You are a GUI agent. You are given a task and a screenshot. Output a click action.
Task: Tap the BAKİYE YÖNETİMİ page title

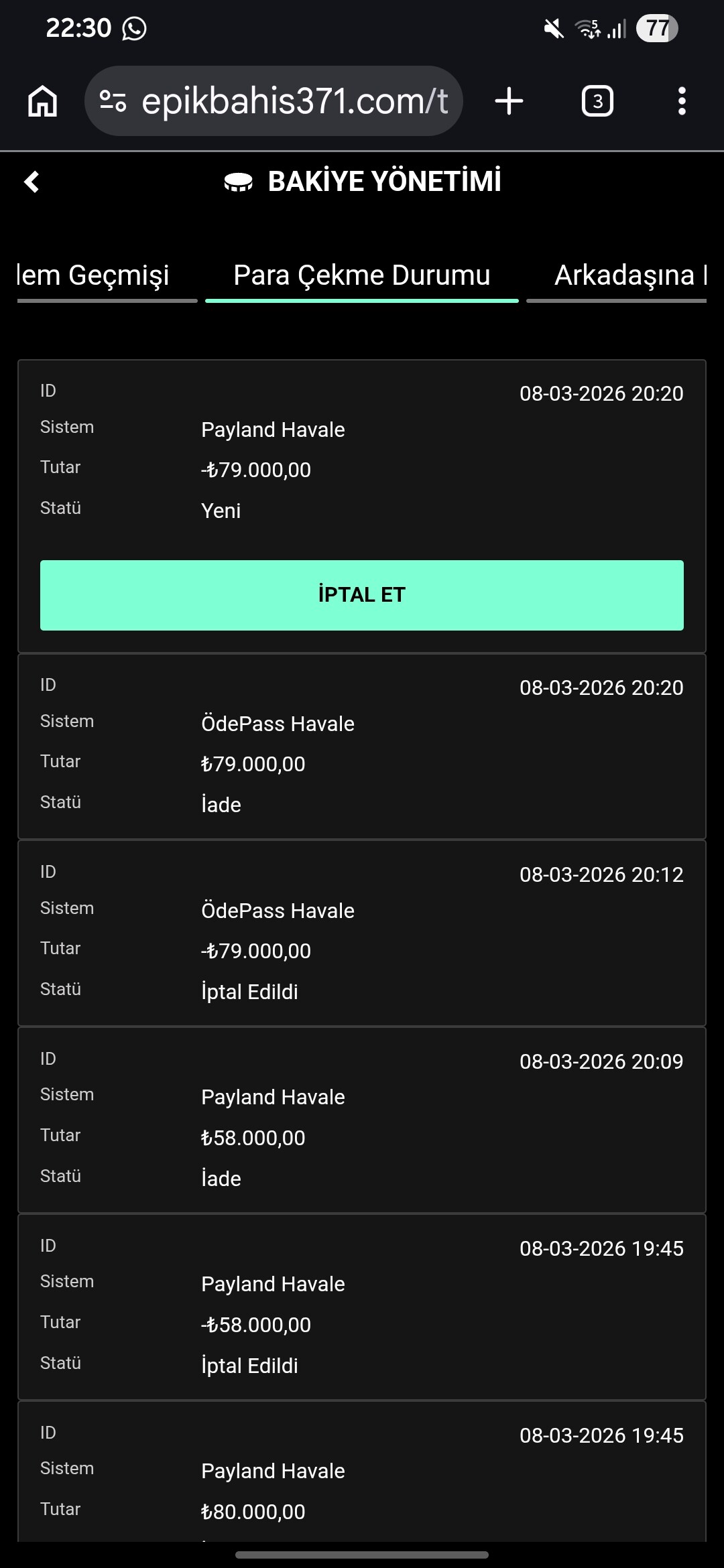click(384, 182)
